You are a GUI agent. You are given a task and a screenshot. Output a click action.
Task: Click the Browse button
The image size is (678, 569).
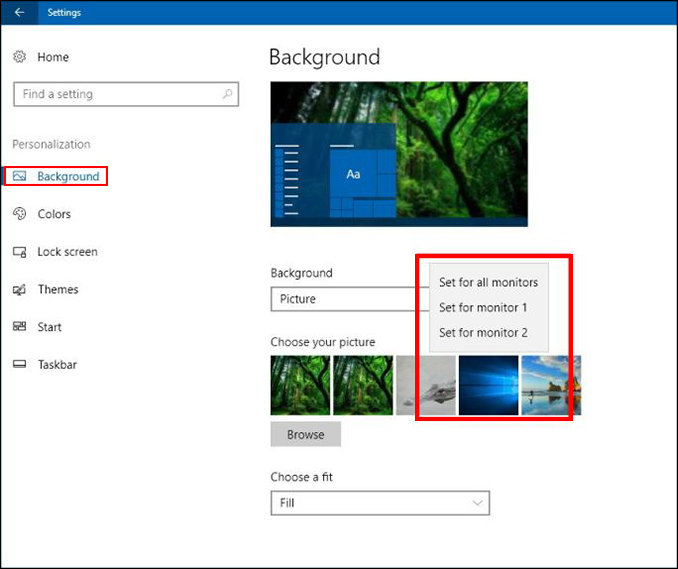pos(306,434)
